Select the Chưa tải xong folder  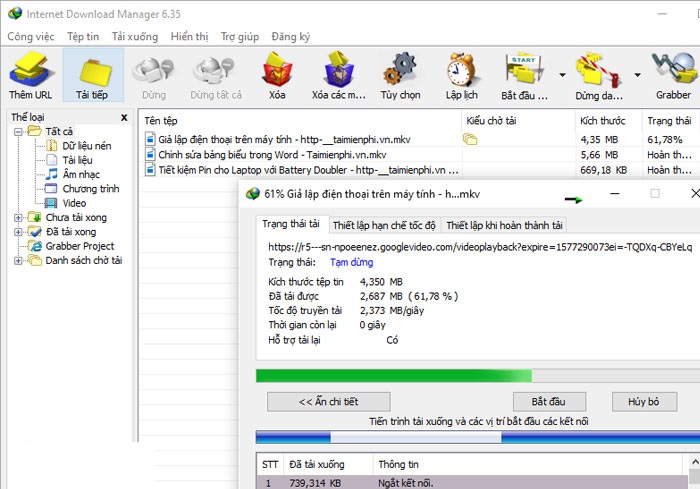[x=67, y=217]
